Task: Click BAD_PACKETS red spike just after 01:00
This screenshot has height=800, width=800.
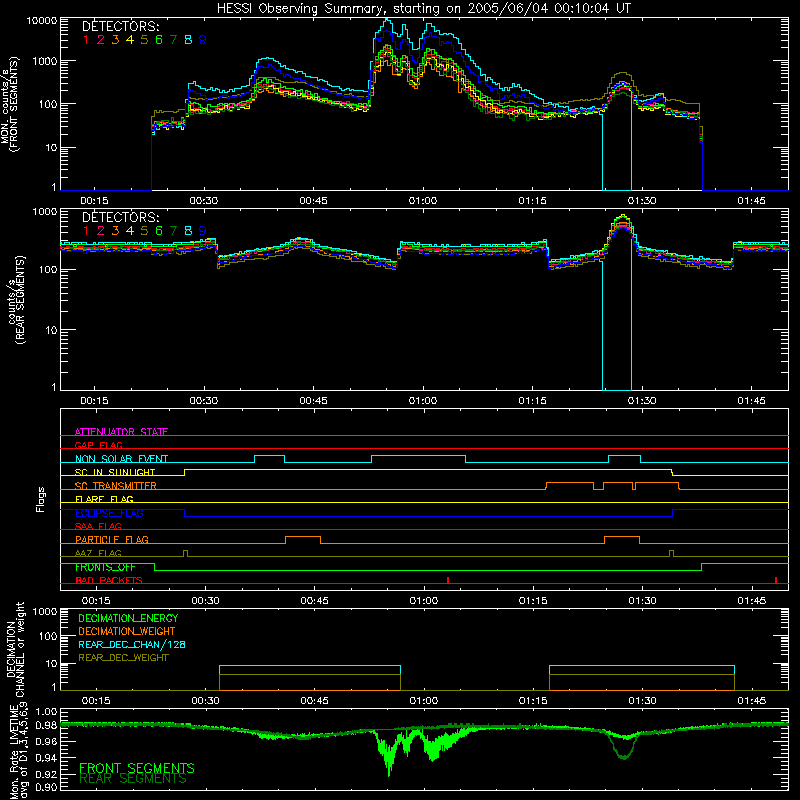Action: point(448,580)
